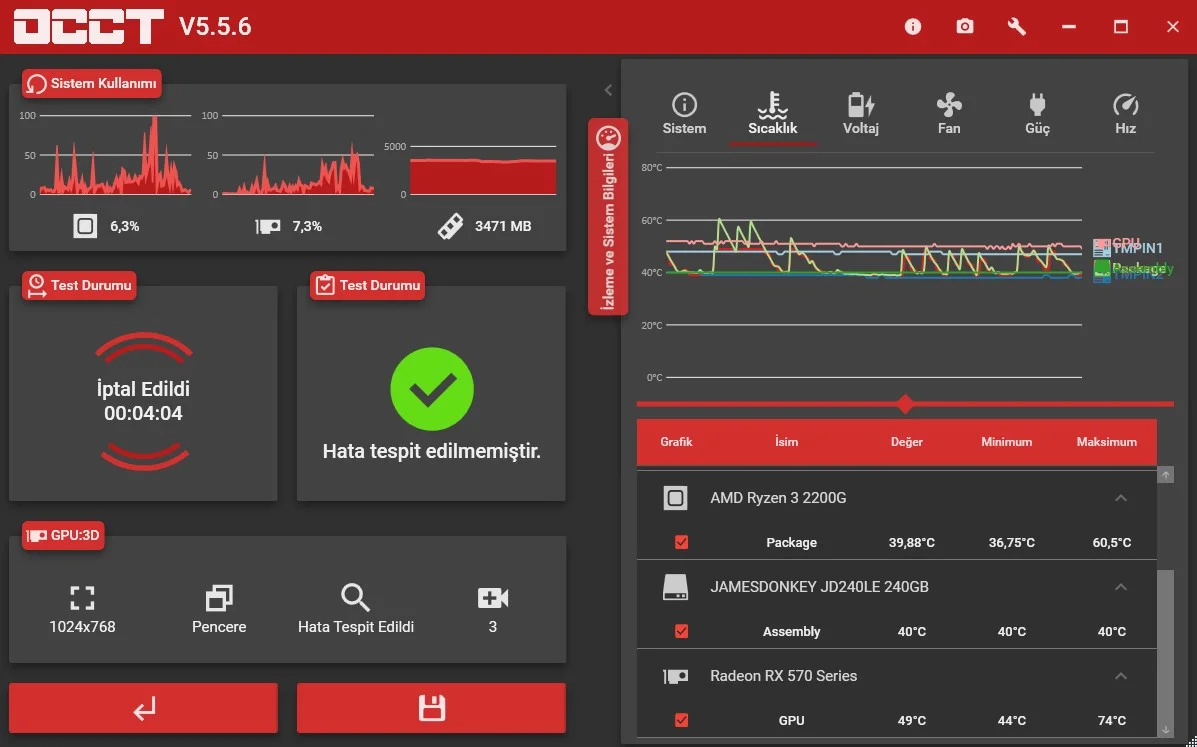Click the return arrow button

coord(144,708)
